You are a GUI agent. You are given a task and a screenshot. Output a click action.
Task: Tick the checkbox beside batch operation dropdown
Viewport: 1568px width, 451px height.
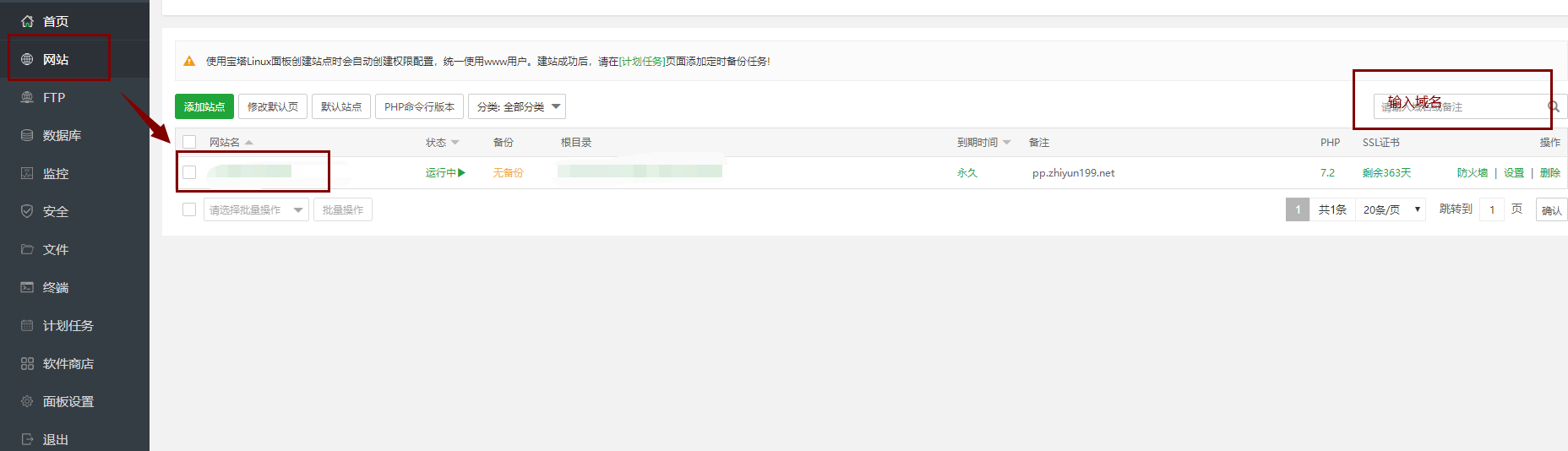pyautogui.click(x=189, y=209)
